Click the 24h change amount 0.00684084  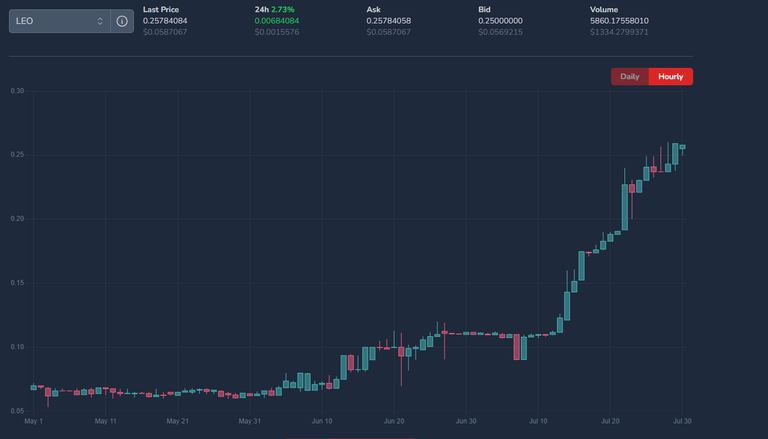(277, 21)
